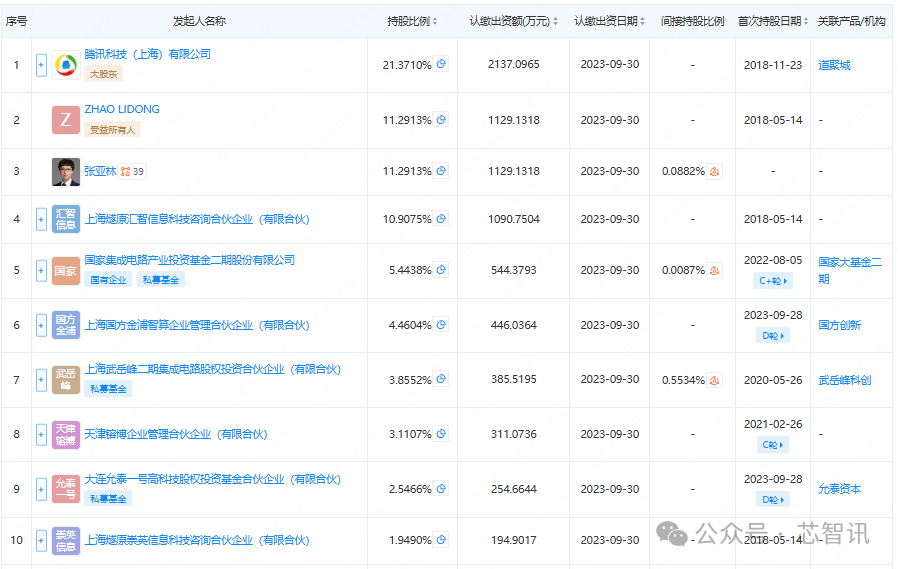Open ZHAO LIDONG profile link
The height and width of the screenshot is (569, 898).
122,109
